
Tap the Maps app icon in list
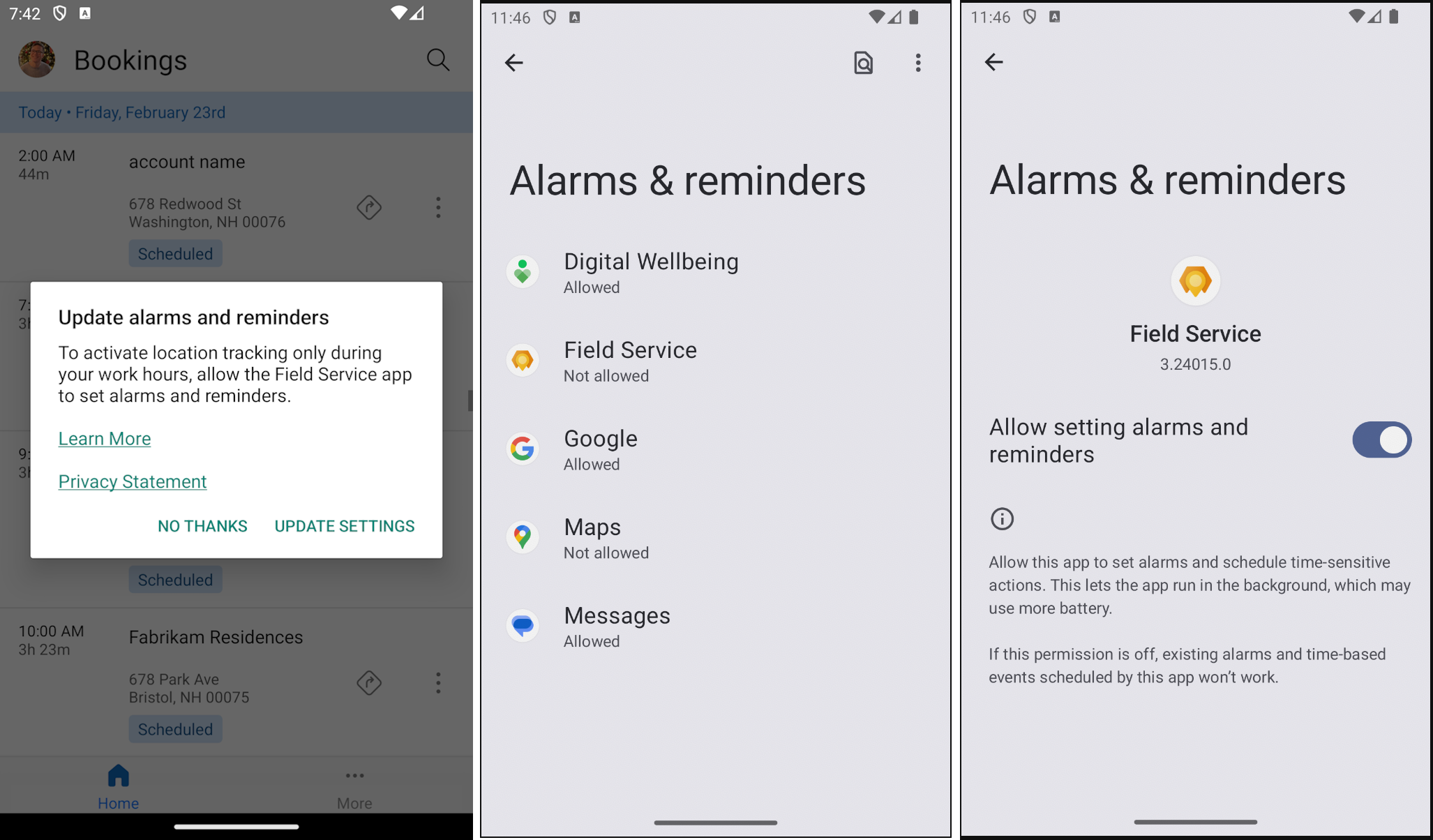click(524, 536)
